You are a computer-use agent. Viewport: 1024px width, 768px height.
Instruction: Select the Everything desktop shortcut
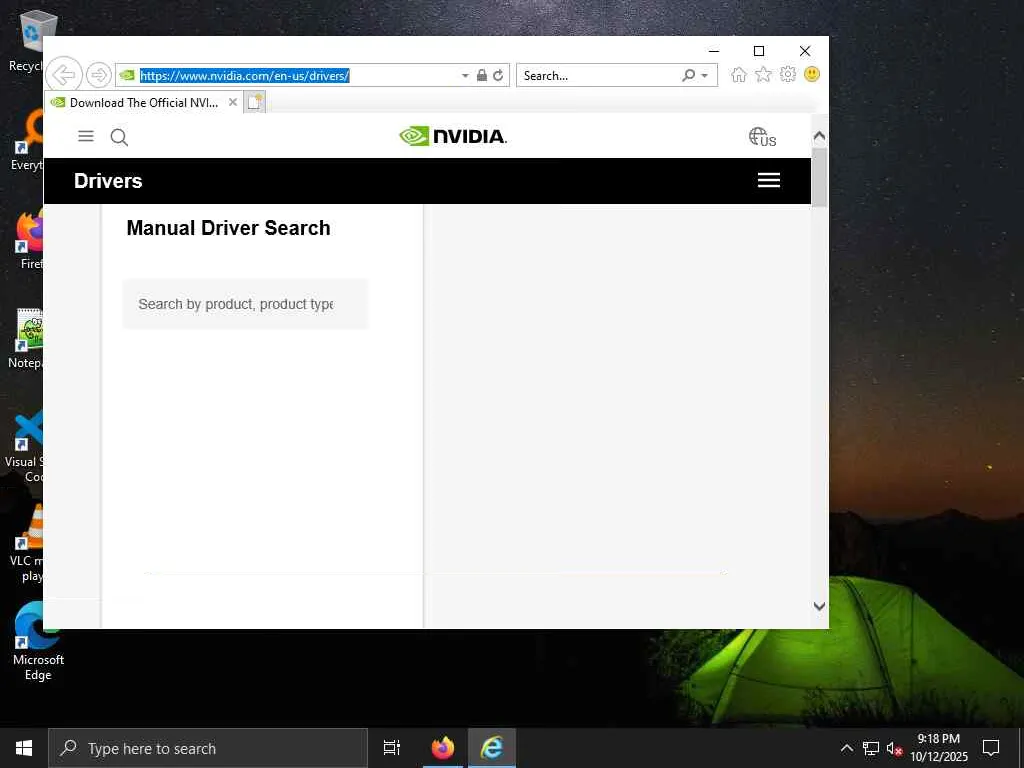point(28,140)
